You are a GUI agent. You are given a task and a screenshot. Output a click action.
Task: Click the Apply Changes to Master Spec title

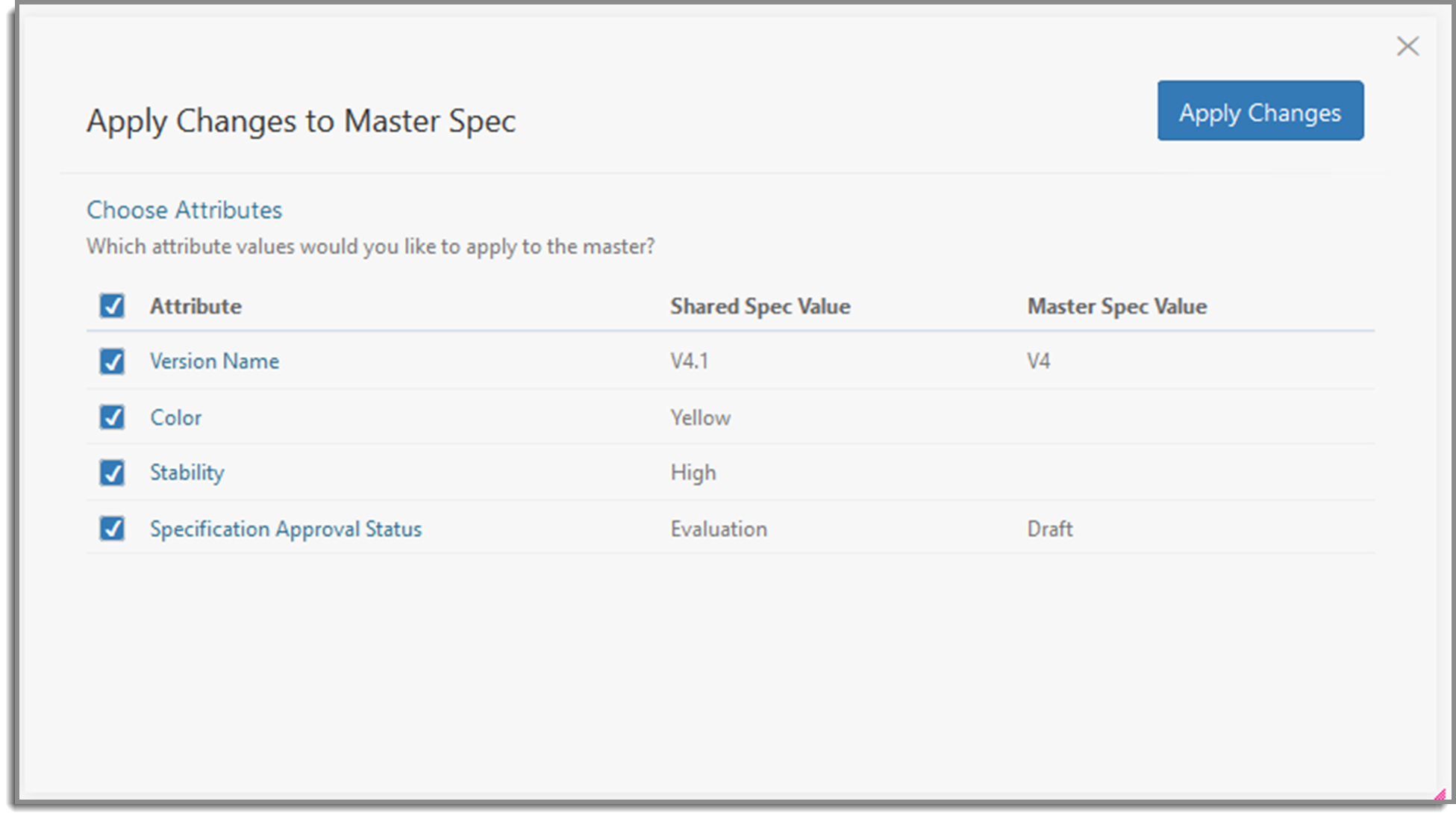pyautogui.click(x=301, y=121)
